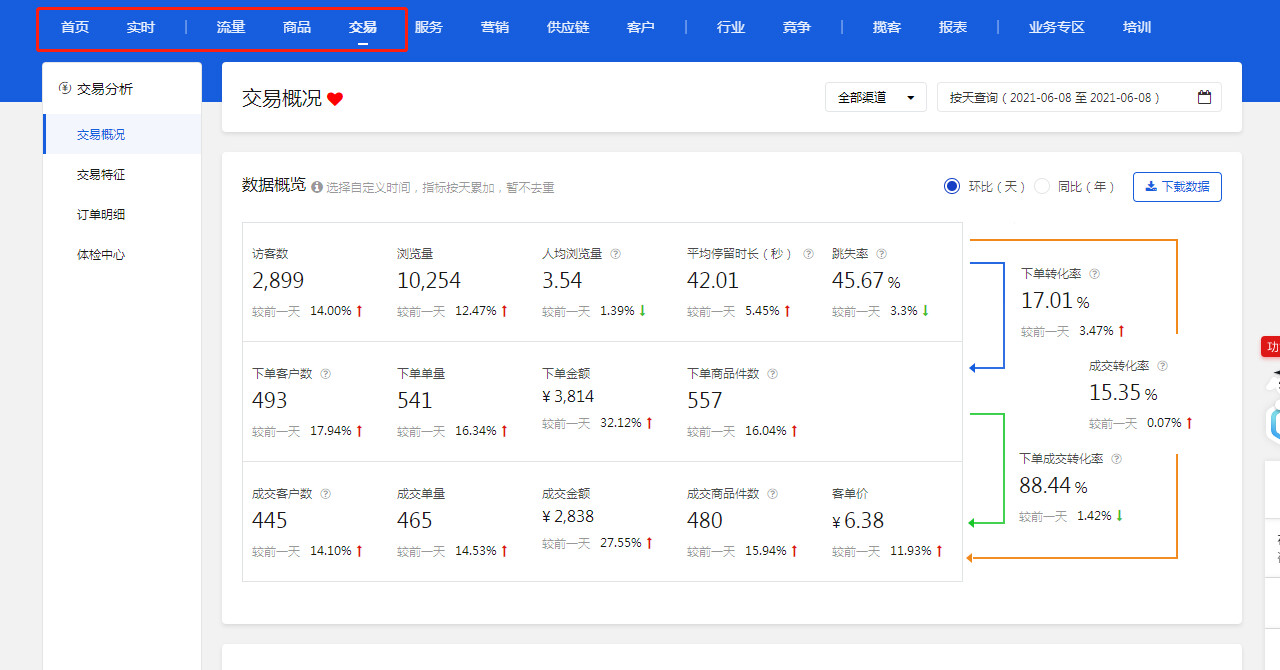Viewport: 1280px width, 670px height.
Task: Click the help icon beside 成交客户数
Action: pos(325,494)
